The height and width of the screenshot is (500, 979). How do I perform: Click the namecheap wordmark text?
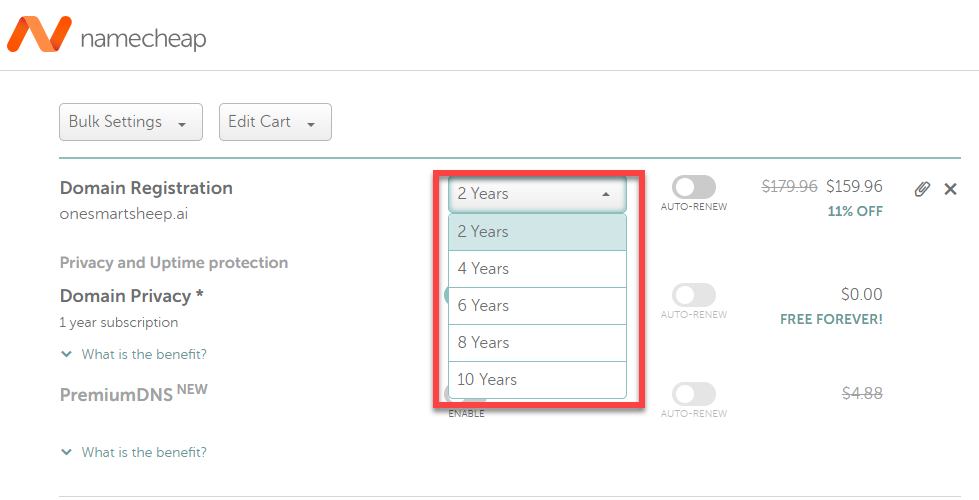(144, 39)
